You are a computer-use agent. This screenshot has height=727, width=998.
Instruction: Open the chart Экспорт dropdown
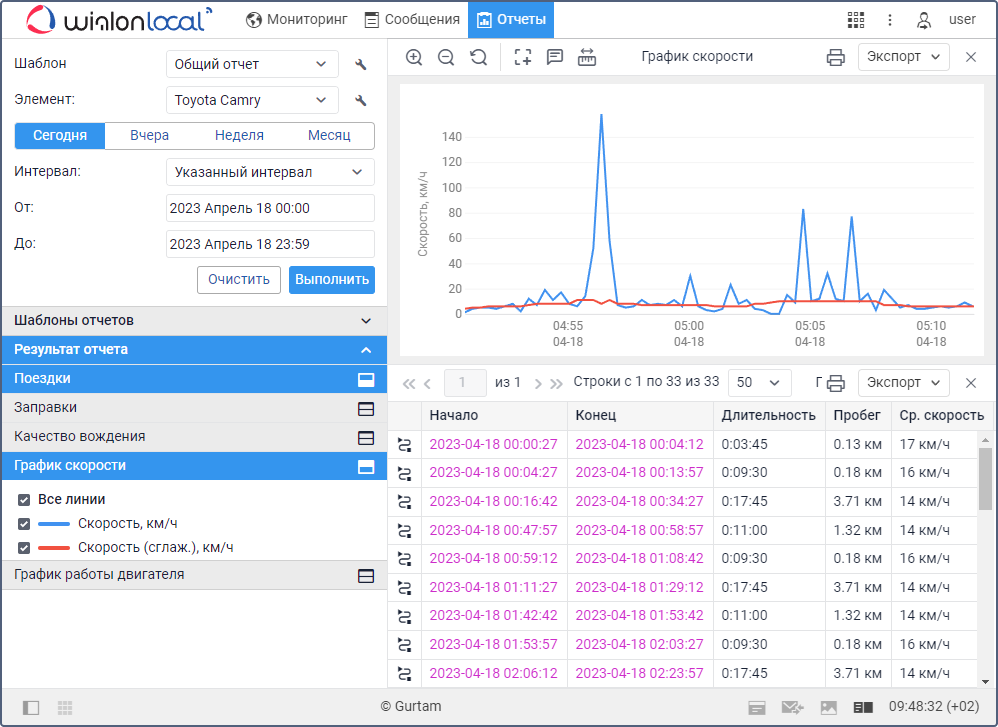pos(903,57)
